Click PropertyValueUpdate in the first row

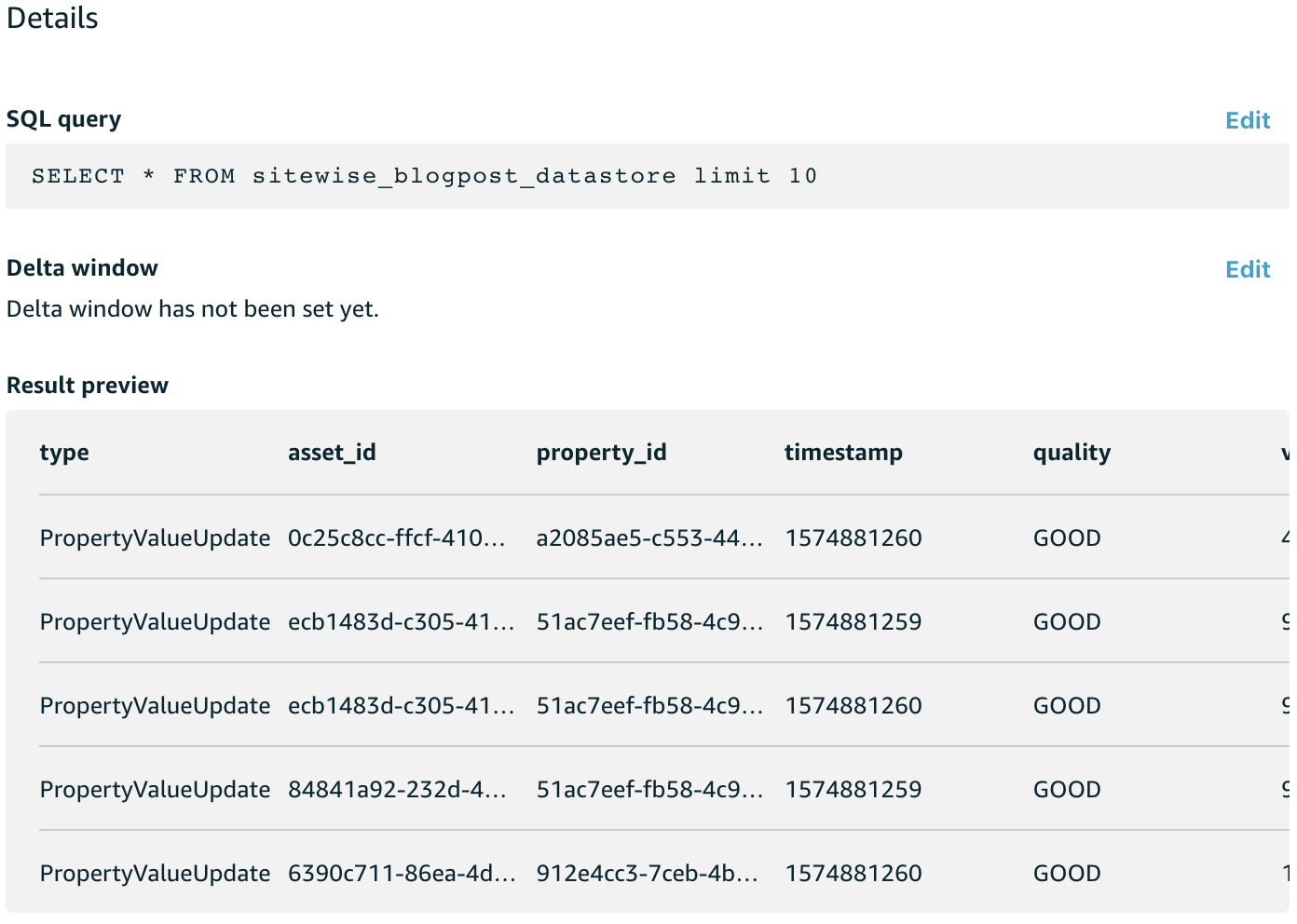pos(155,538)
